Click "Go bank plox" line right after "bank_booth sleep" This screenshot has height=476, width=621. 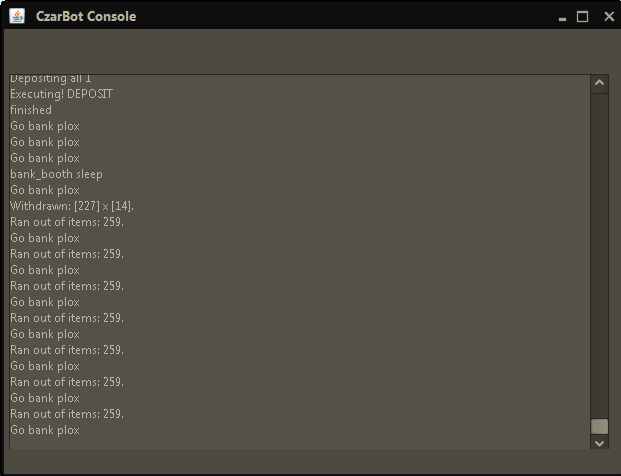tap(45, 190)
